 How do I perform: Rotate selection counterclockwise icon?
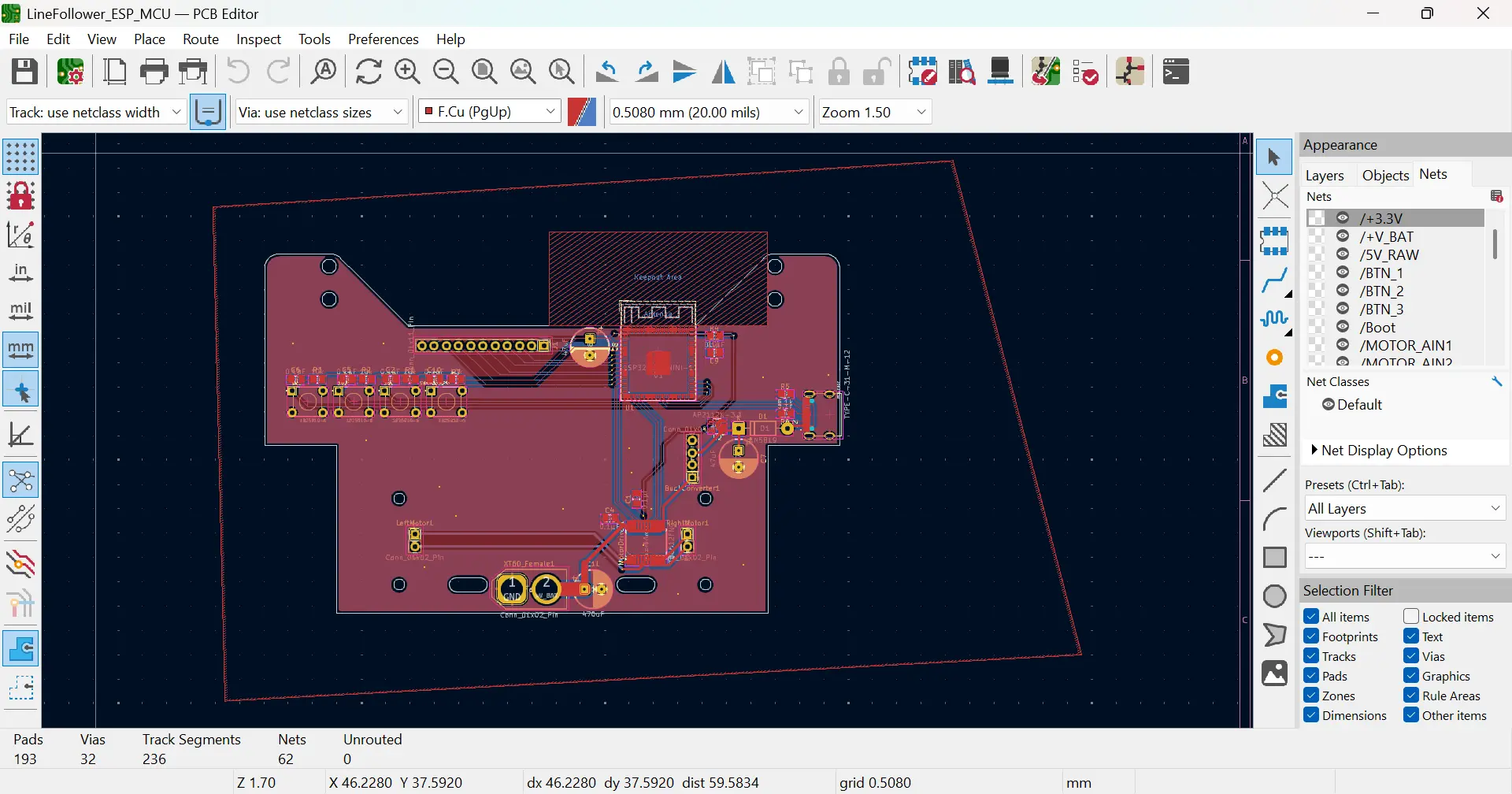point(606,72)
